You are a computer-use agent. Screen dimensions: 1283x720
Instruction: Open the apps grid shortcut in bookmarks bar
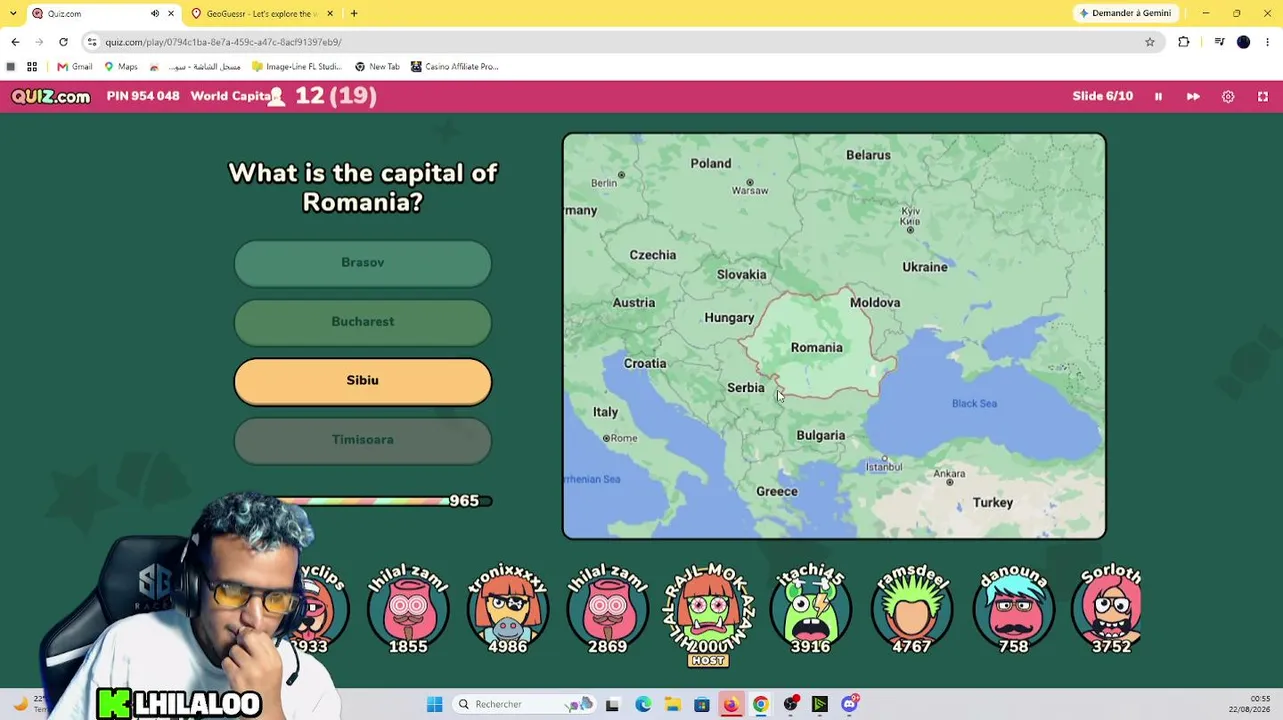32,67
